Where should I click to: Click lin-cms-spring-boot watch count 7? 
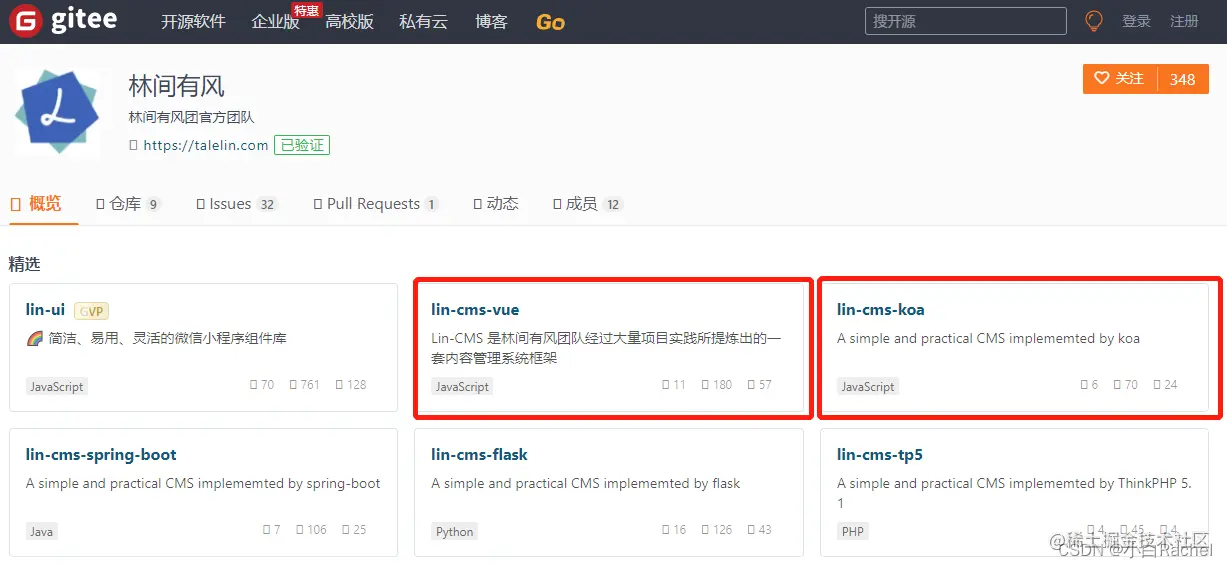coord(272,529)
